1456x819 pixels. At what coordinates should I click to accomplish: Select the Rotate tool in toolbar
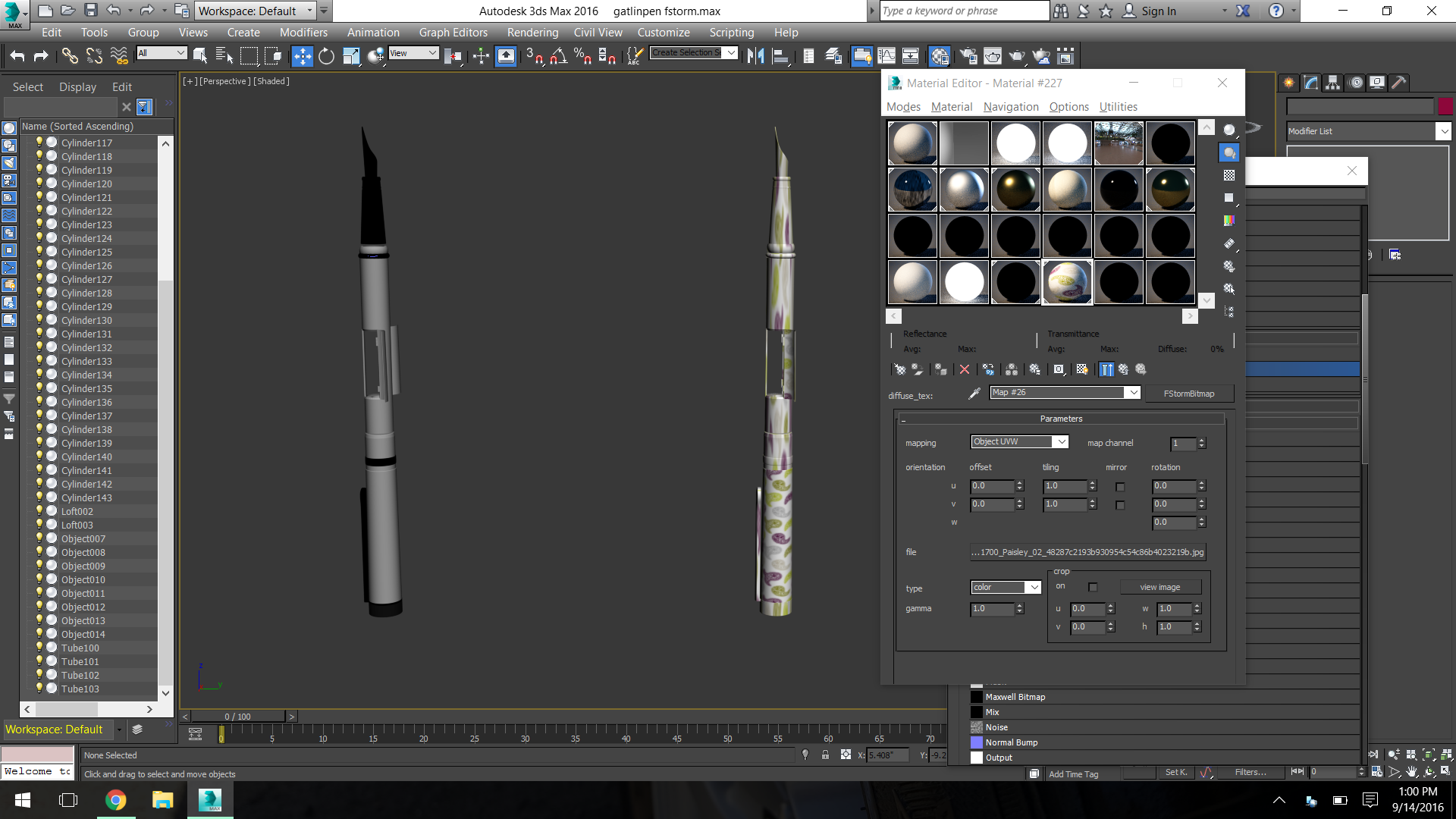(x=326, y=56)
